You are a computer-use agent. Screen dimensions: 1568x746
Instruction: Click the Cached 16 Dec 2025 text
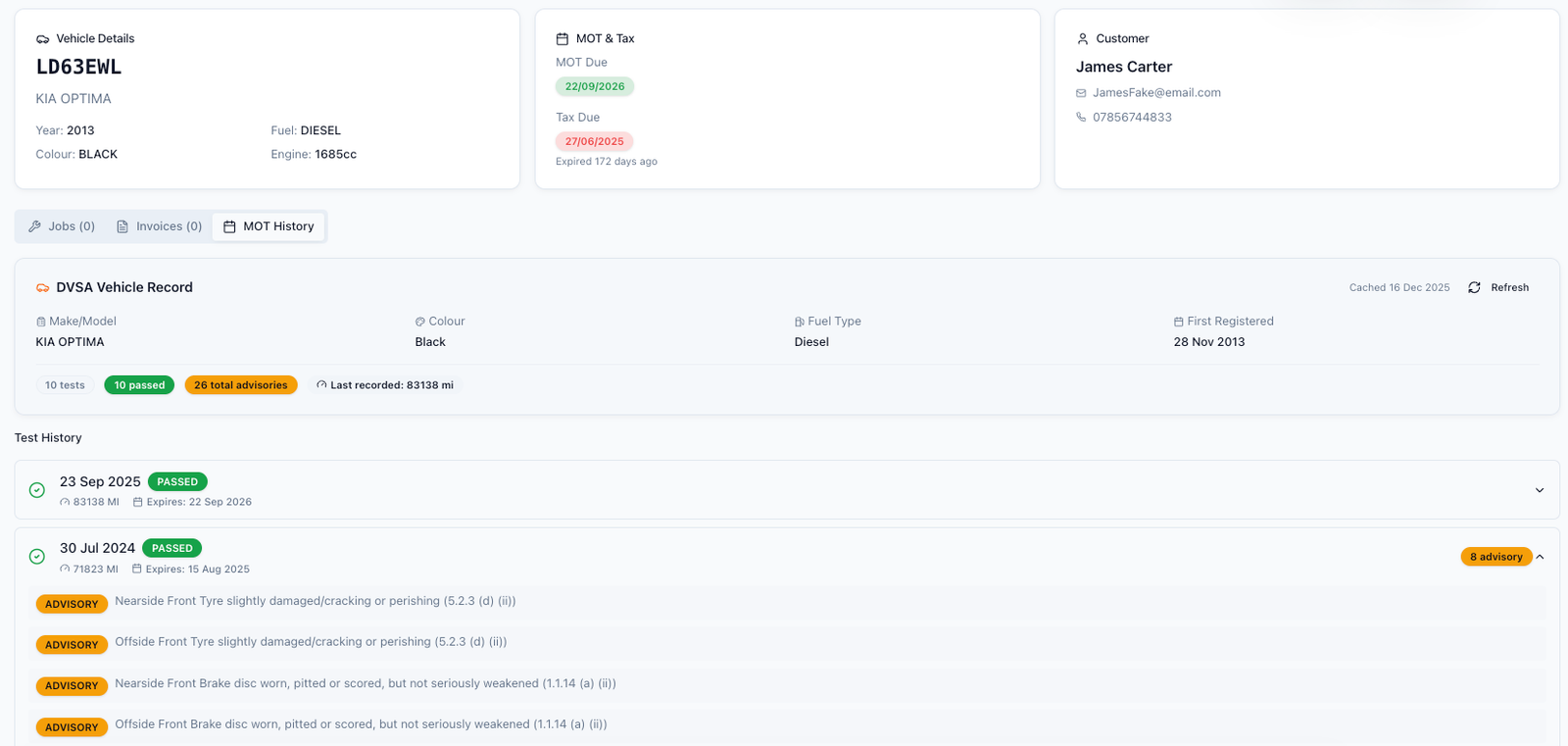click(1399, 287)
